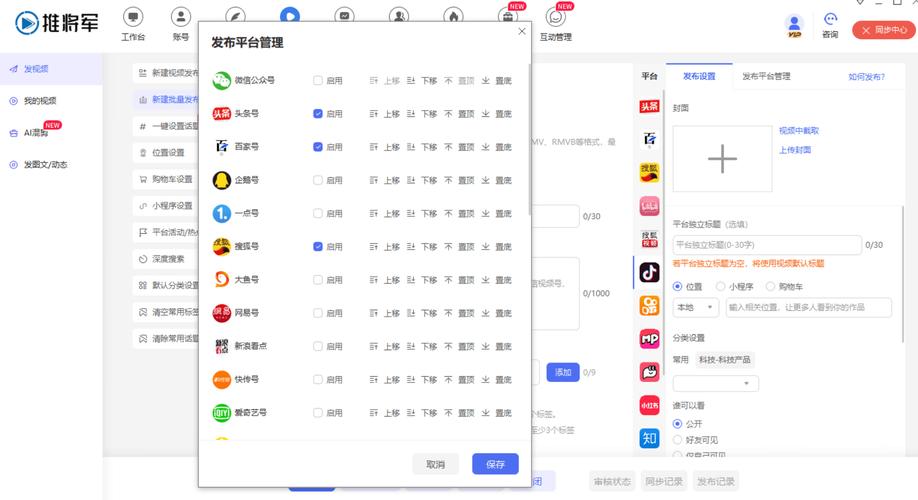Move 头条号 down with 下移
Screen dimensions: 918x500
pos(422,114)
